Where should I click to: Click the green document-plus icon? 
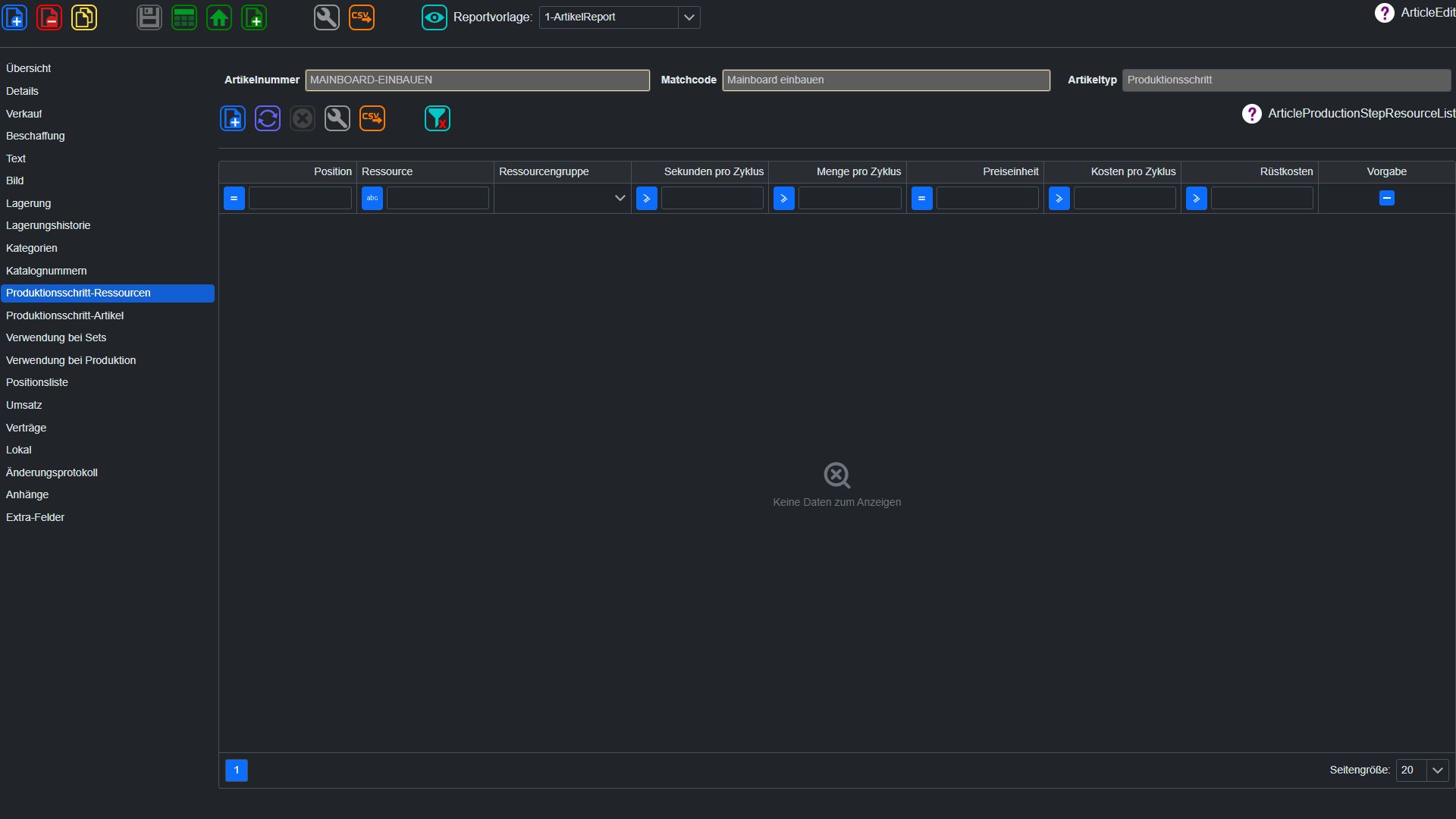click(x=254, y=17)
